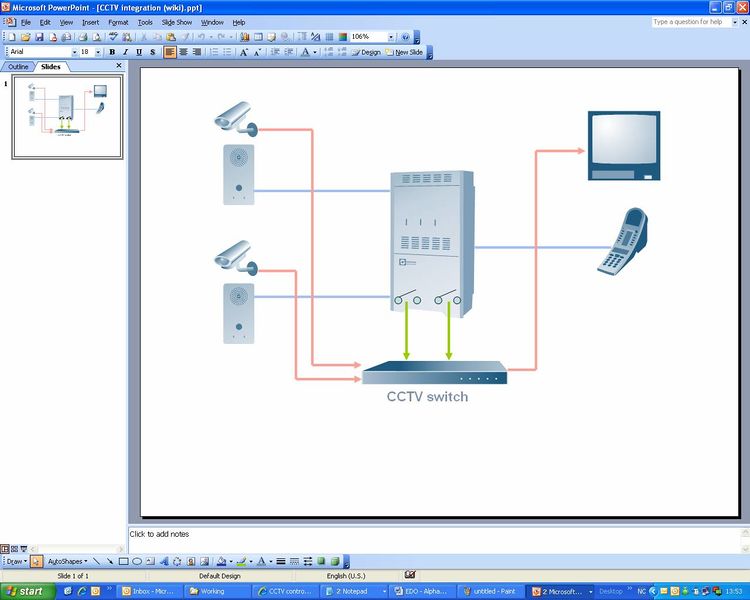The image size is (750, 600).
Task: Open the Insert menu
Action: [x=90, y=22]
